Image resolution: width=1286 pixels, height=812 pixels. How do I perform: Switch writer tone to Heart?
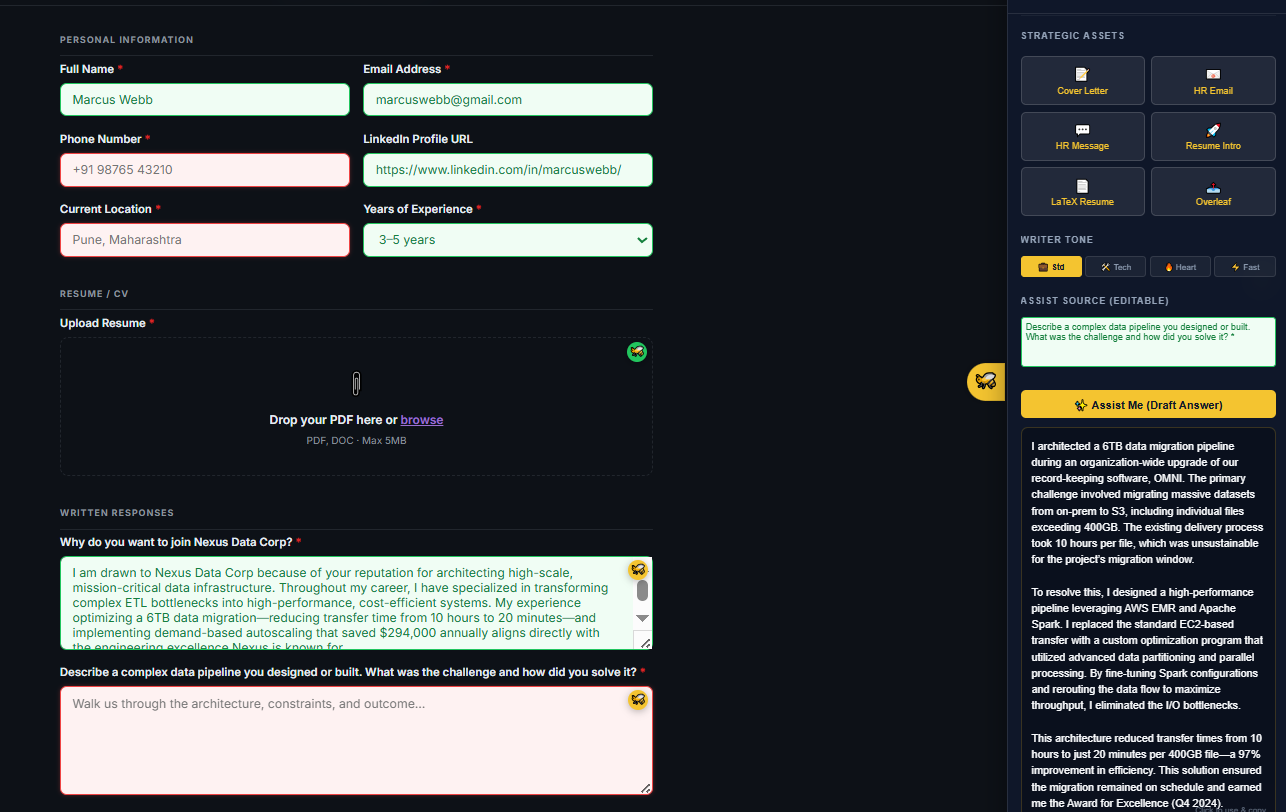1179,267
